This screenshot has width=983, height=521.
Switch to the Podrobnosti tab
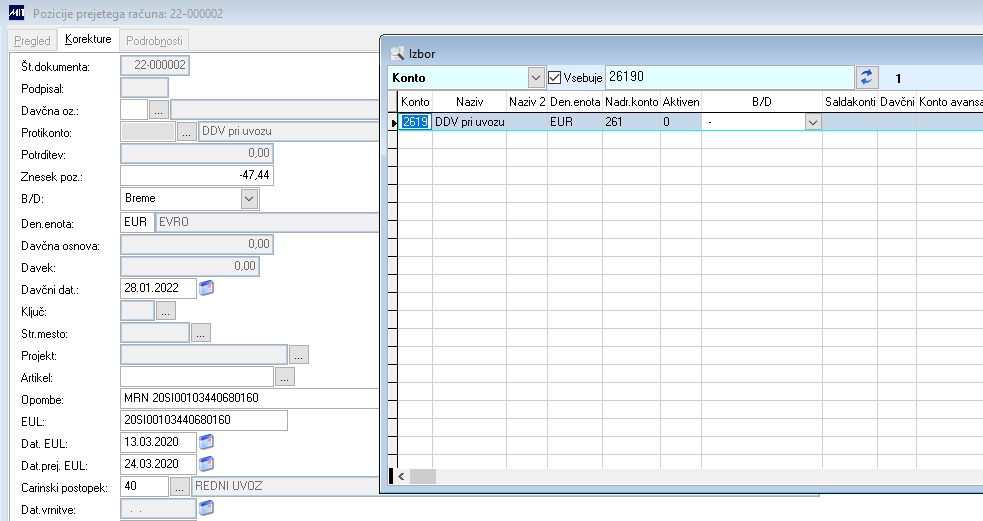pos(154,41)
